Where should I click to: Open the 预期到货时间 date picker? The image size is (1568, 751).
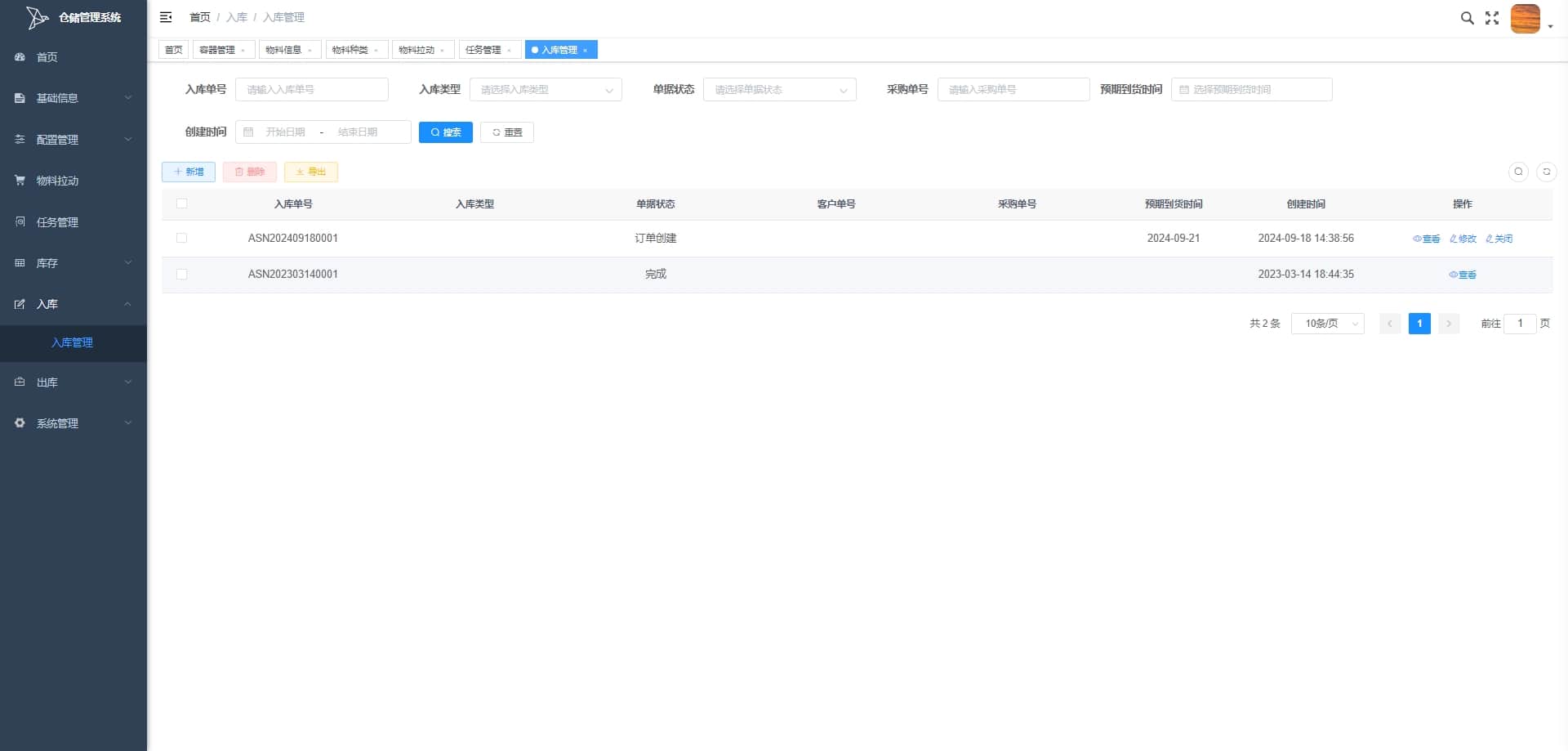[1252, 90]
